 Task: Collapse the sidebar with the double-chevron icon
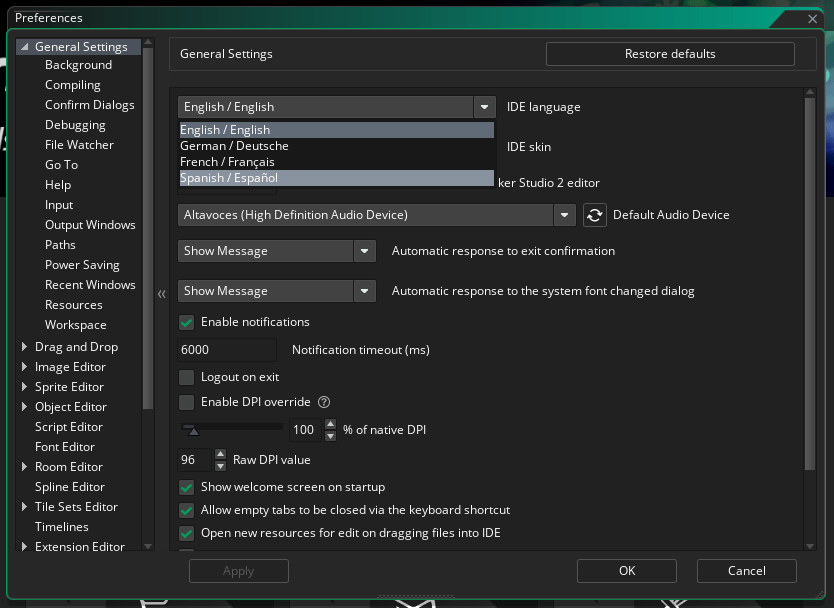pyautogui.click(x=162, y=294)
